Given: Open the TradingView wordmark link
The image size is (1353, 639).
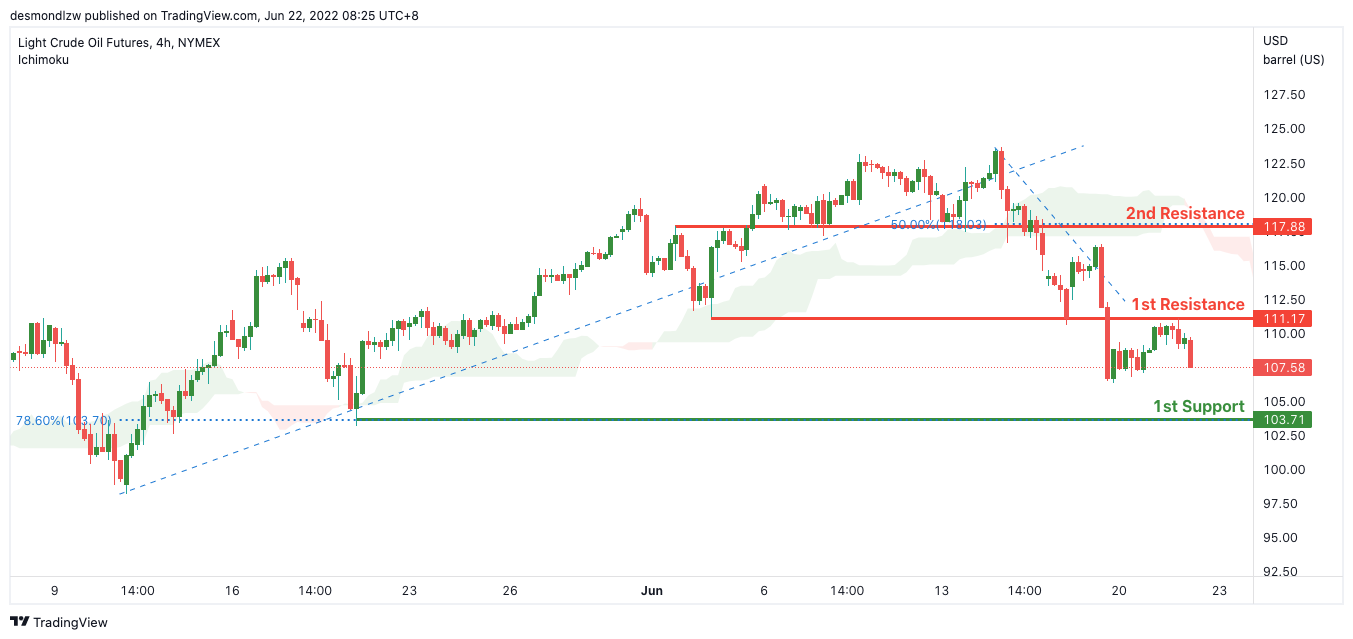Looking at the screenshot, I should click(70, 622).
